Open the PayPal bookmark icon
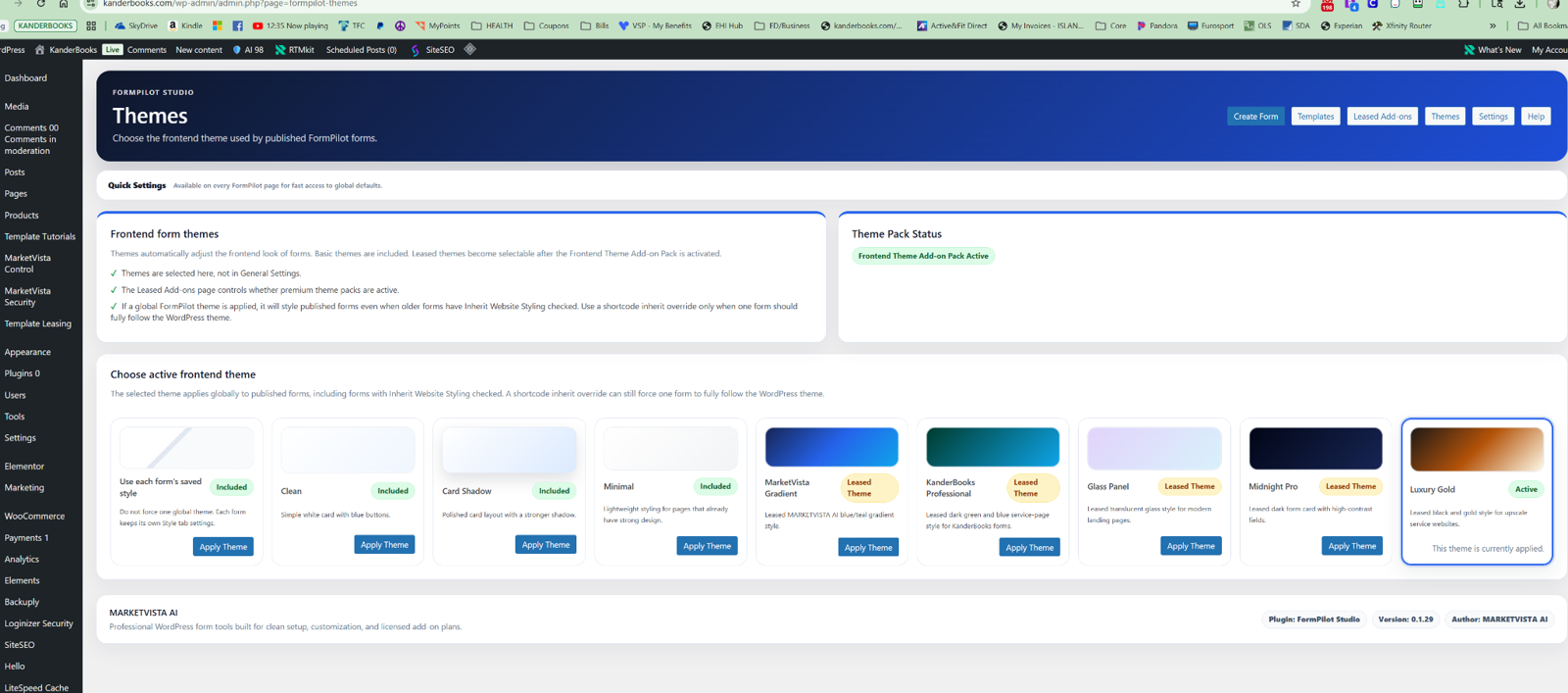Screen dimensions: 1568x693 point(380,25)
